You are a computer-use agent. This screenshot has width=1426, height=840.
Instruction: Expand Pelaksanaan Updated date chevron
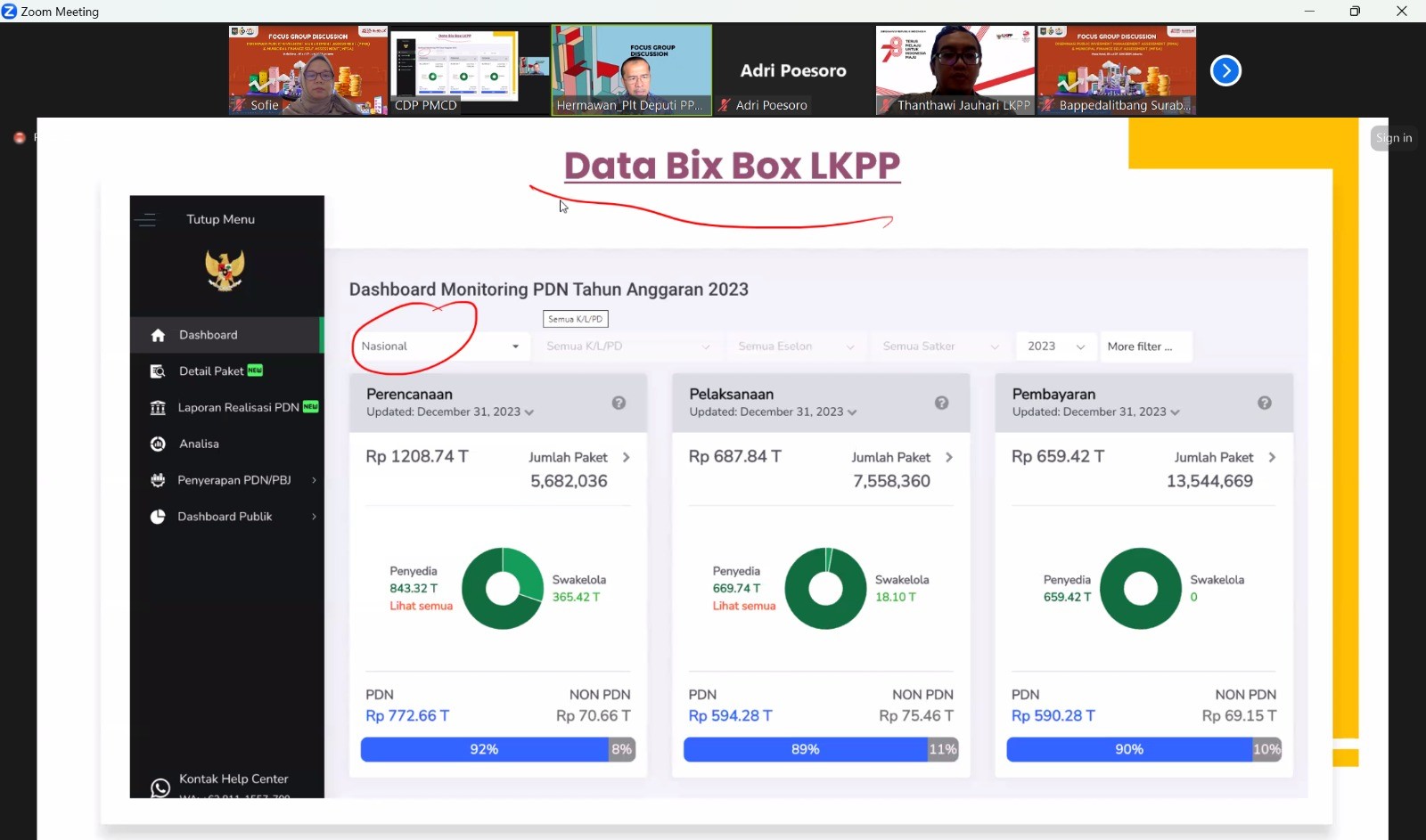(x=852, y=412)
